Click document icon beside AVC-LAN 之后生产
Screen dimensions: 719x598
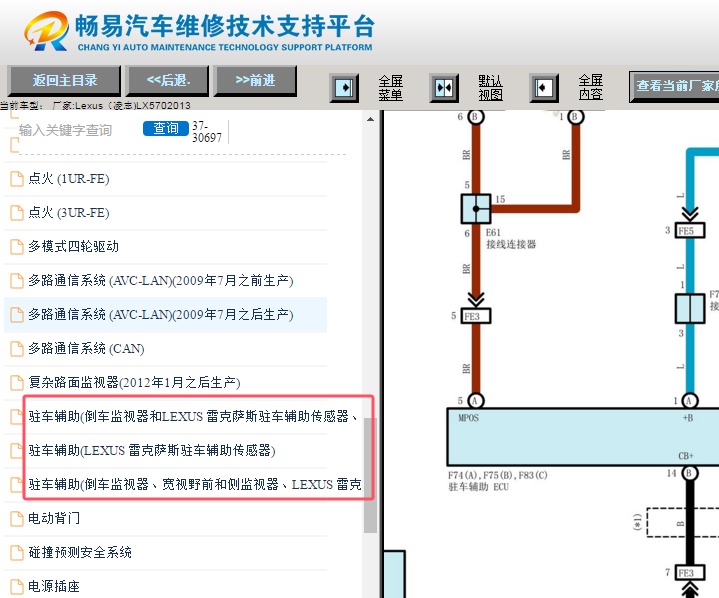(x=17, y=315)
